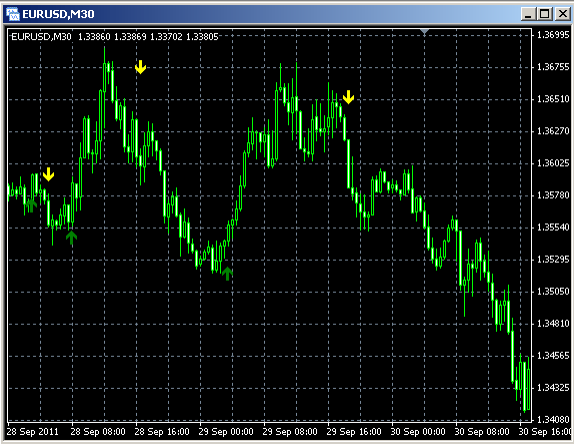Click the time label 28 Sep 2011
Image resolution: width=574 pixels, height=444 pixels.
[33, 432]
